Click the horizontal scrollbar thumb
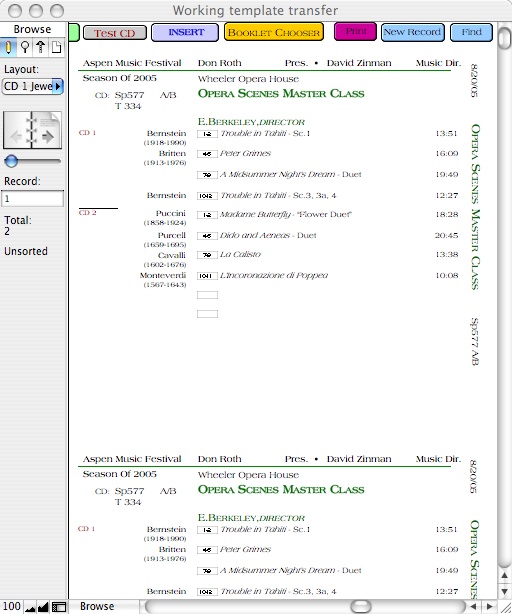The image size is (512, 614). tap(361, 607)
